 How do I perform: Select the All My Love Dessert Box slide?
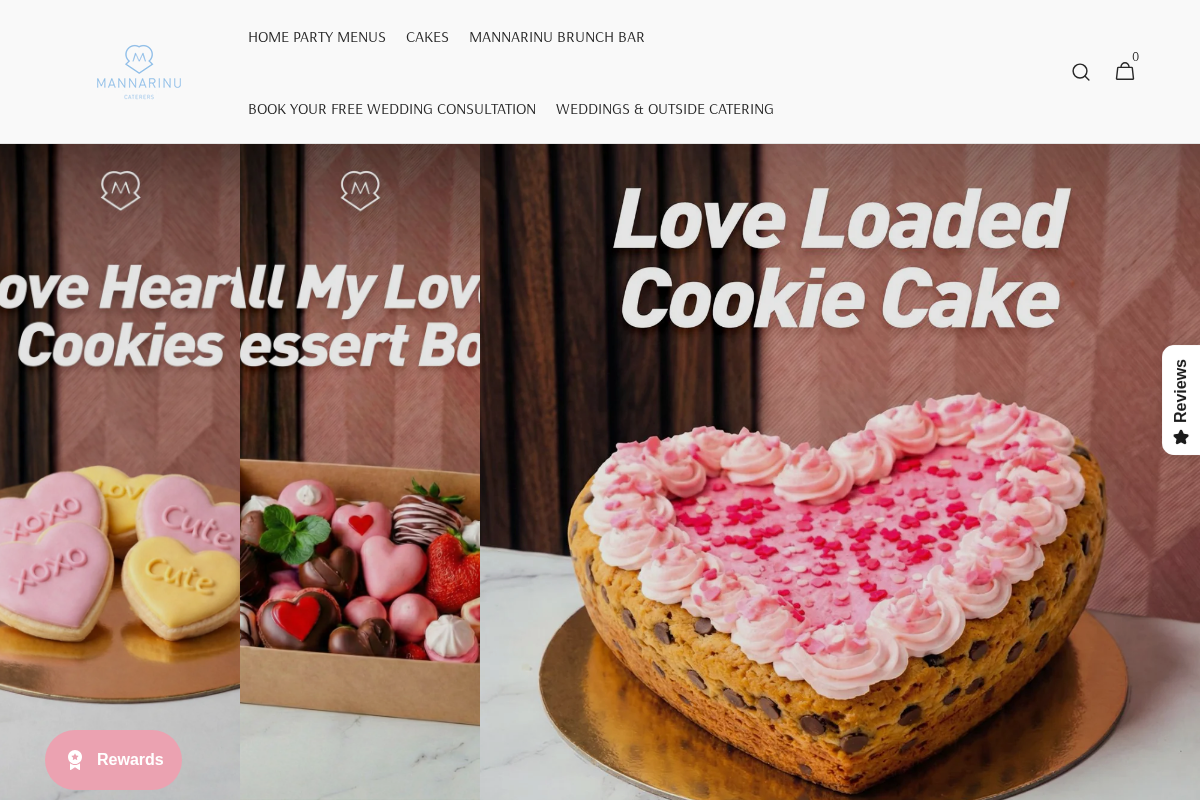coord(360,472)
